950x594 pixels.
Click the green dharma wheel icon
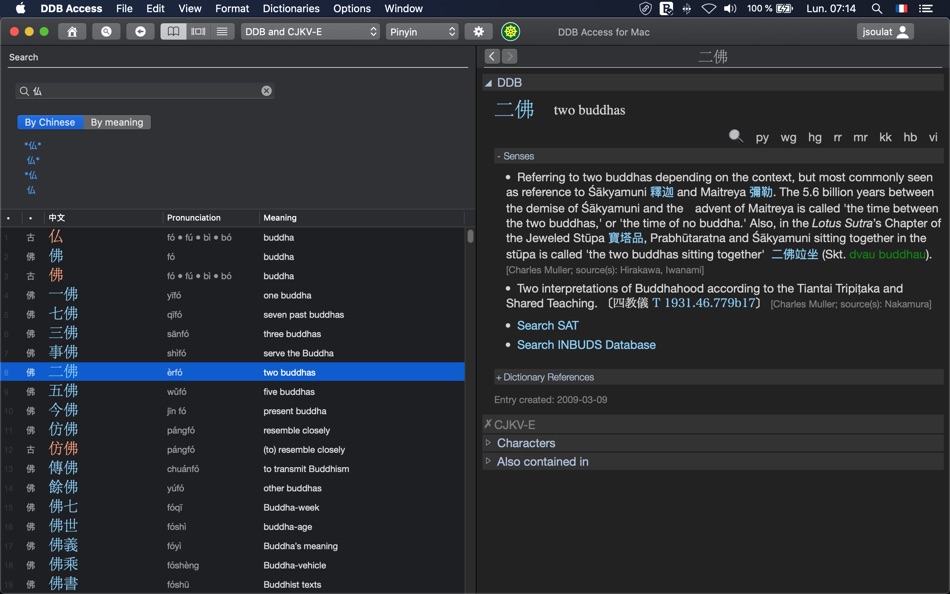point(511,32)
